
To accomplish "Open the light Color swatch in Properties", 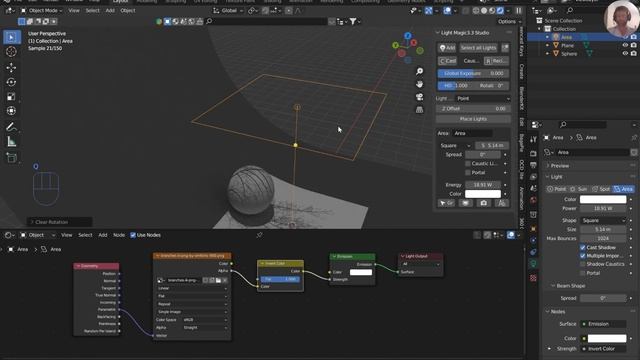I will click(x=603, y=200).
